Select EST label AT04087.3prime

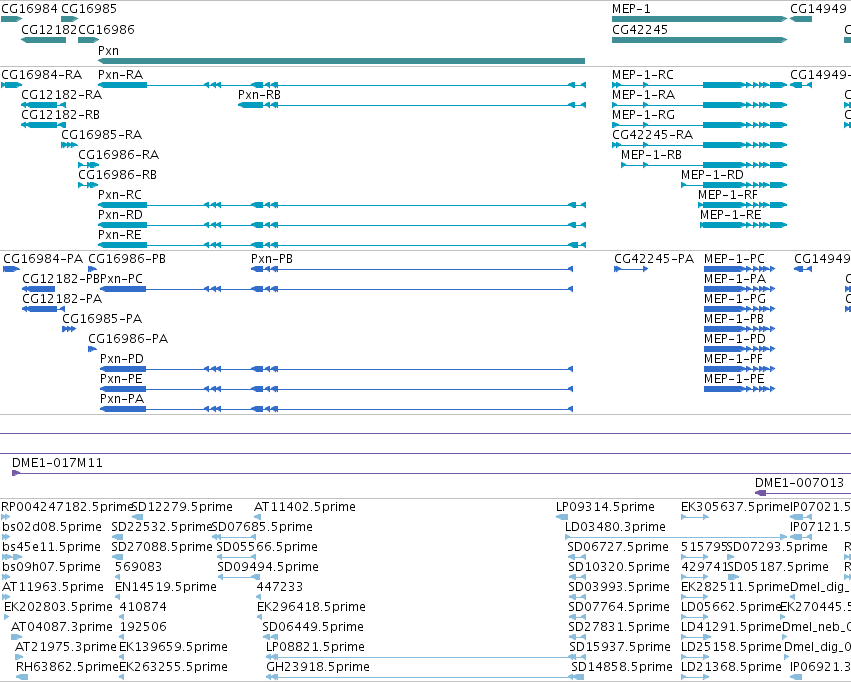62,627
